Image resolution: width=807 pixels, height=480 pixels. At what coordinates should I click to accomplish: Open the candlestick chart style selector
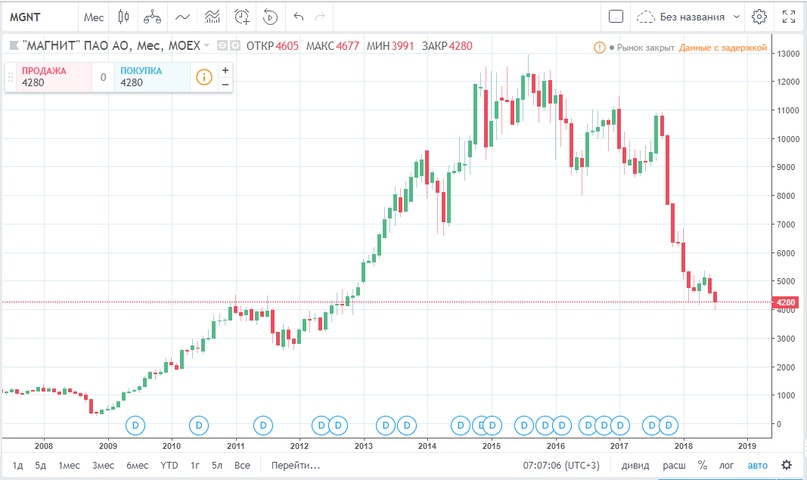[123, 17]
